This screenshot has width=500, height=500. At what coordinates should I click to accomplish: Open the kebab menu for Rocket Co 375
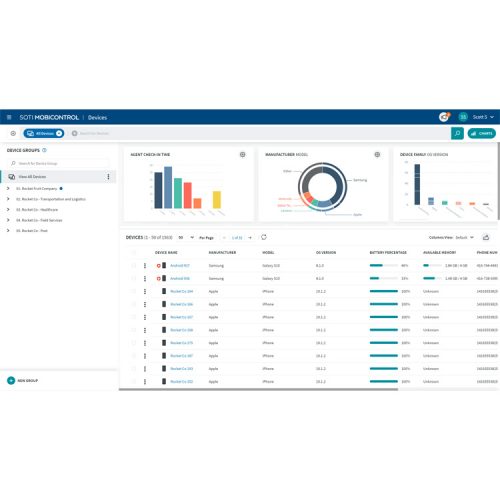coord(145,343)
